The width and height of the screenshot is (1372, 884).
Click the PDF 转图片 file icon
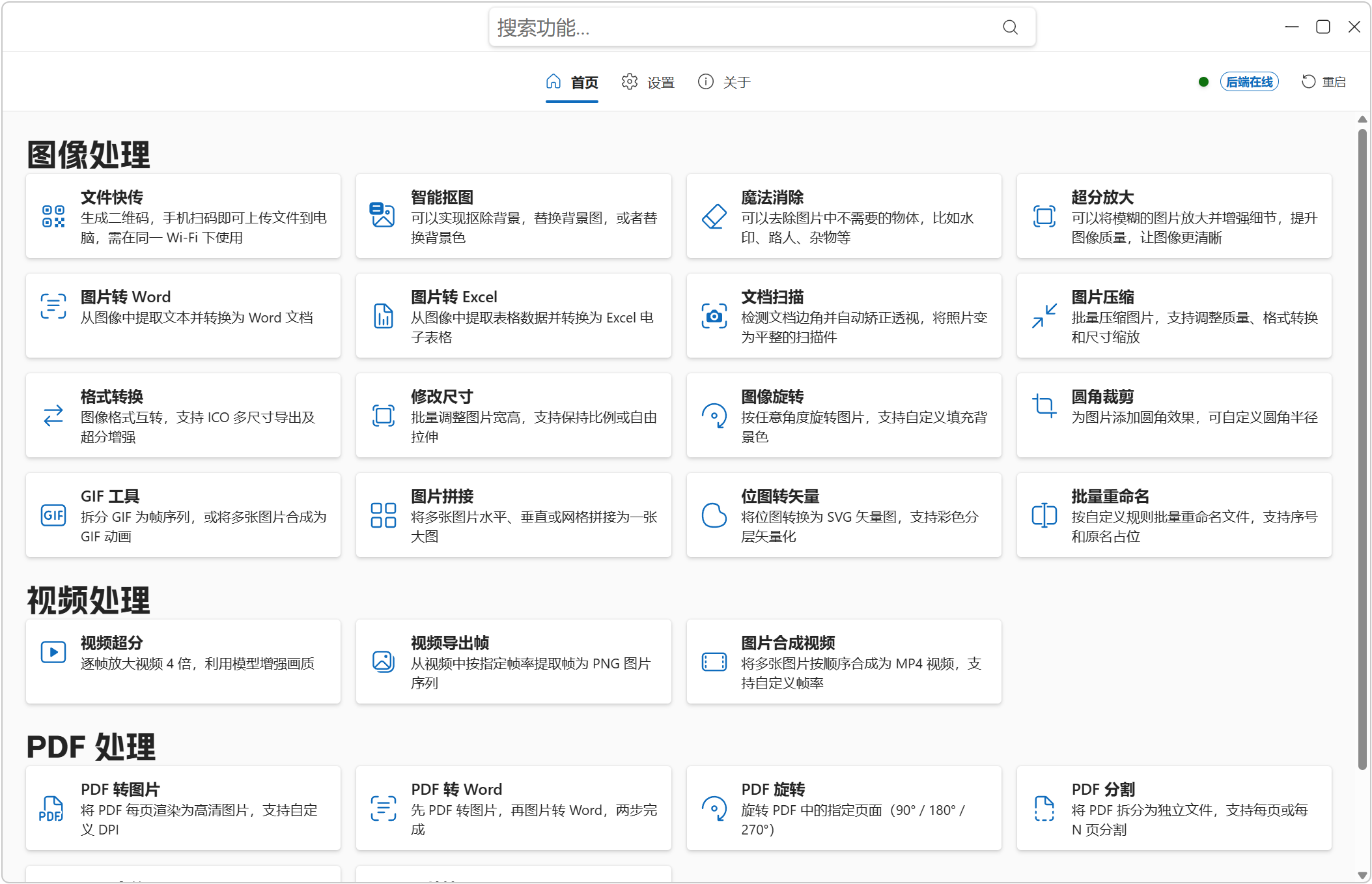(51, 808)
